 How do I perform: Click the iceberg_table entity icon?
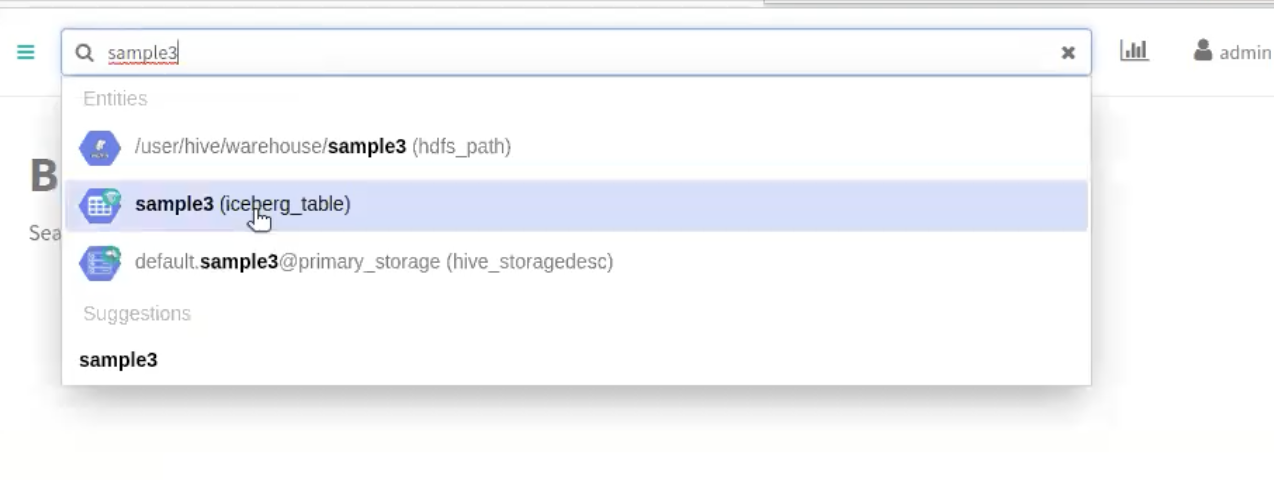pos(100,205)
